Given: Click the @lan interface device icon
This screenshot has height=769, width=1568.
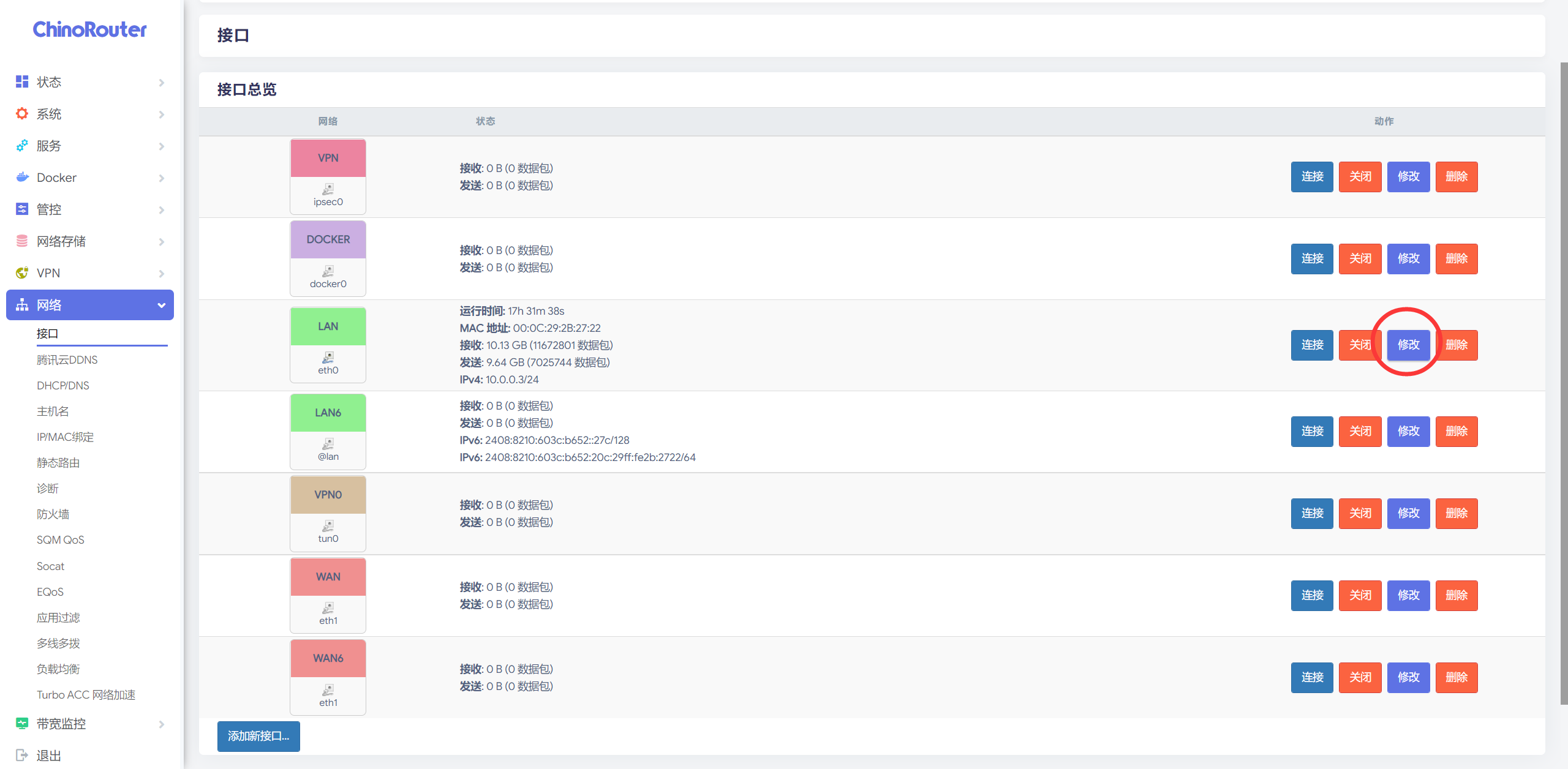Looking at the screenshot, I should pyautogui.click(x=328, y=443).
